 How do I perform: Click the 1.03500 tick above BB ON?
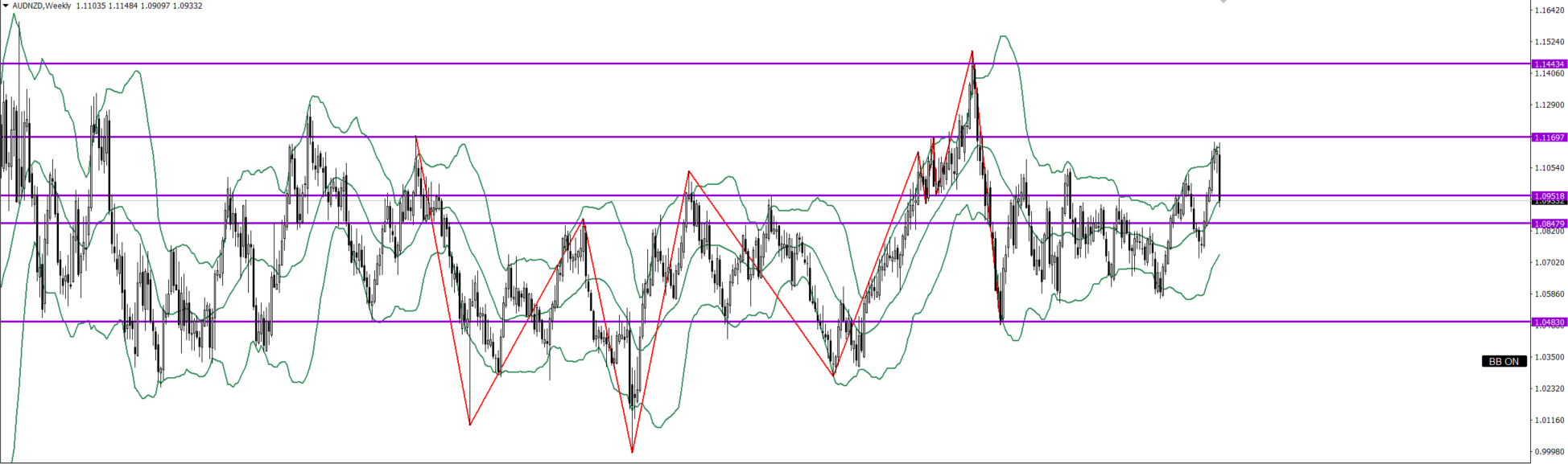(x=1549, y=356)
